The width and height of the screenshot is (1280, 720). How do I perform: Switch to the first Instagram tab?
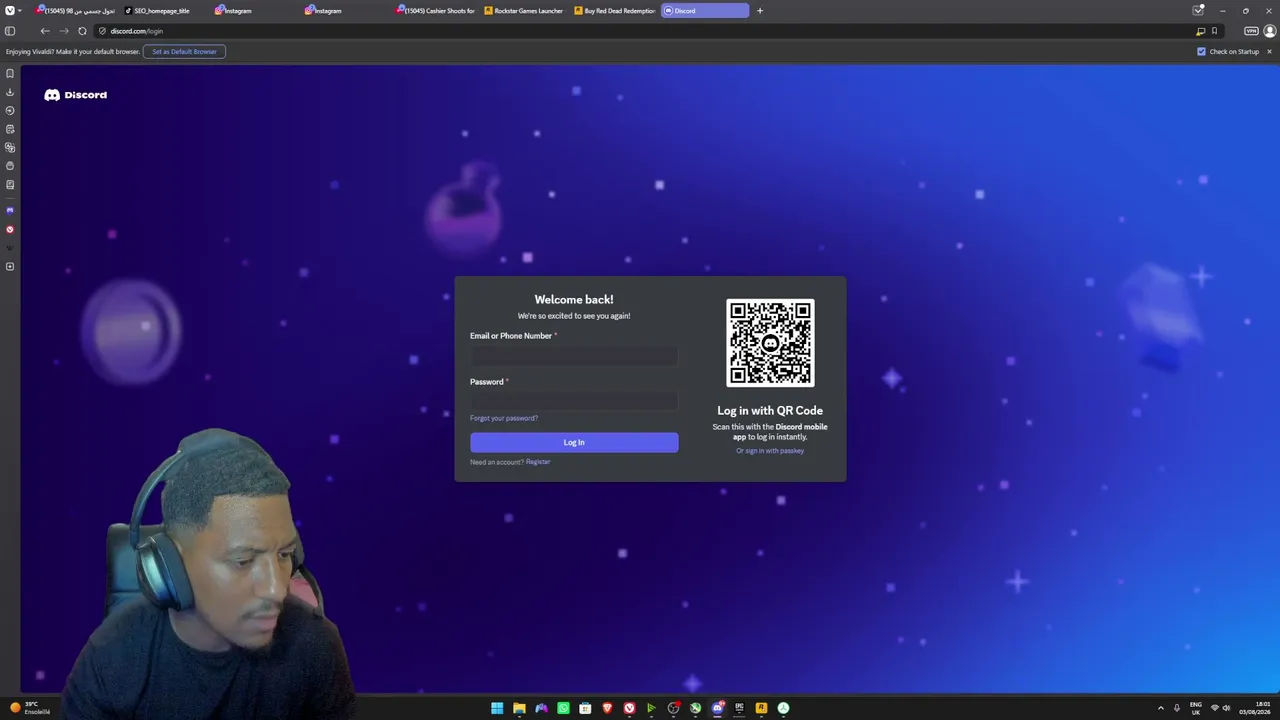[x=253, y=11]
